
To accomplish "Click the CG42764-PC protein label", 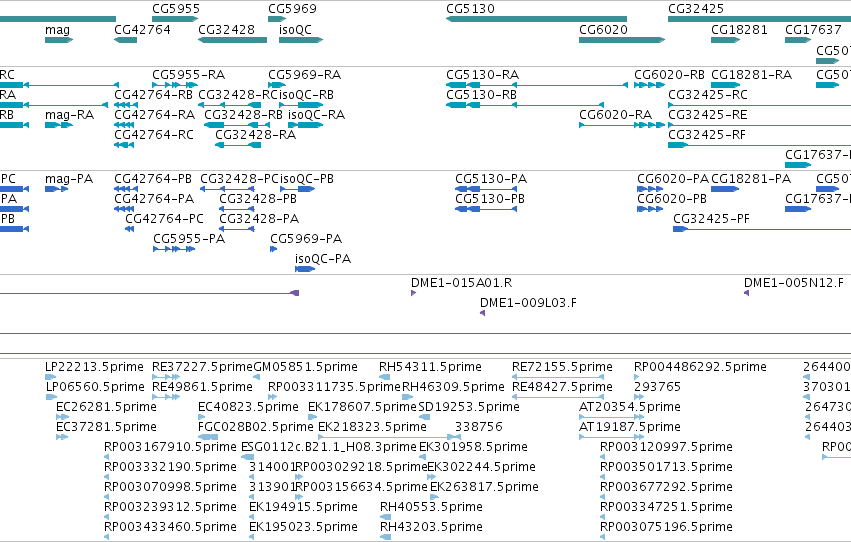I will [x=164, y=219].
